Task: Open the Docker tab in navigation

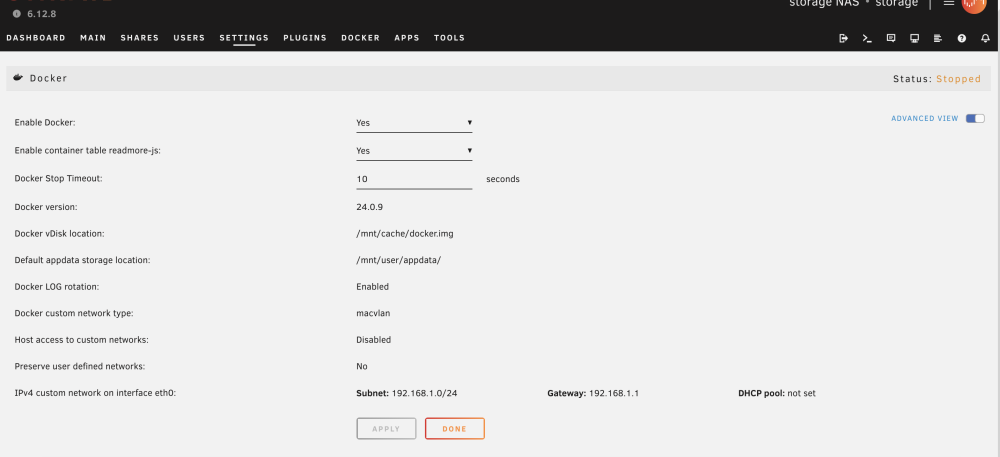Action: [x=360, y=38]
